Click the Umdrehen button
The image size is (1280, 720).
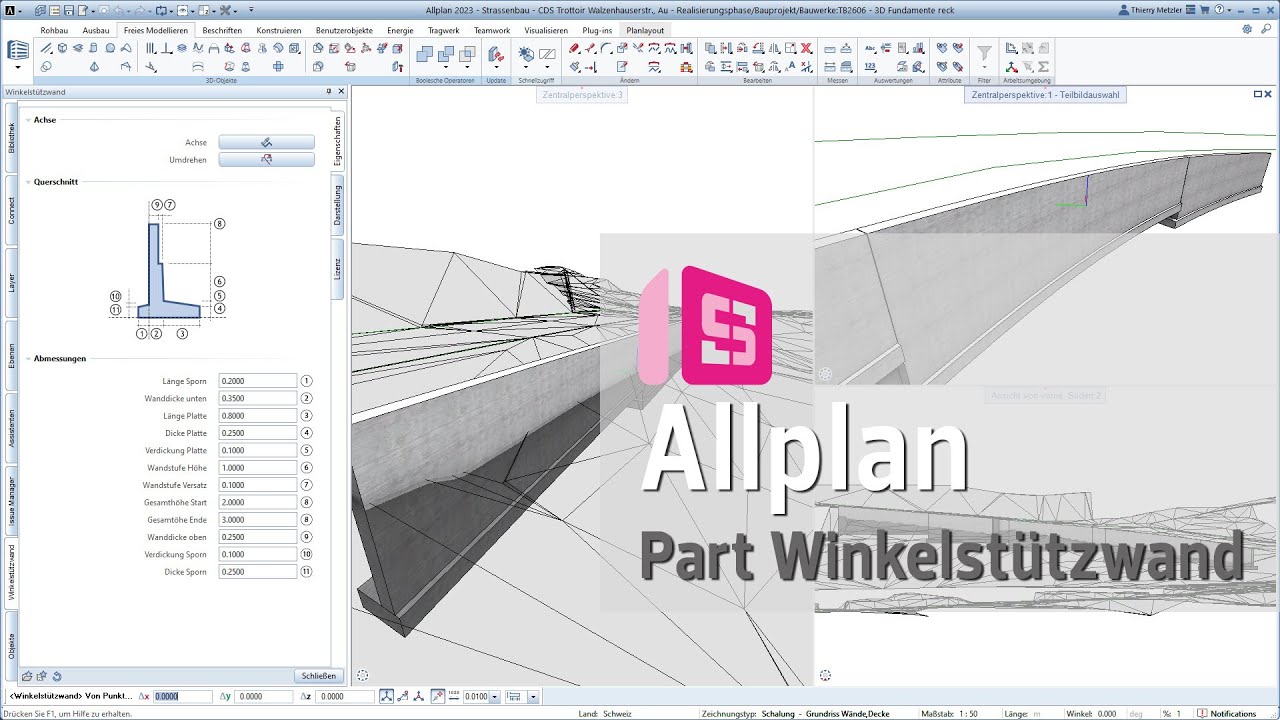coord(266,159)
